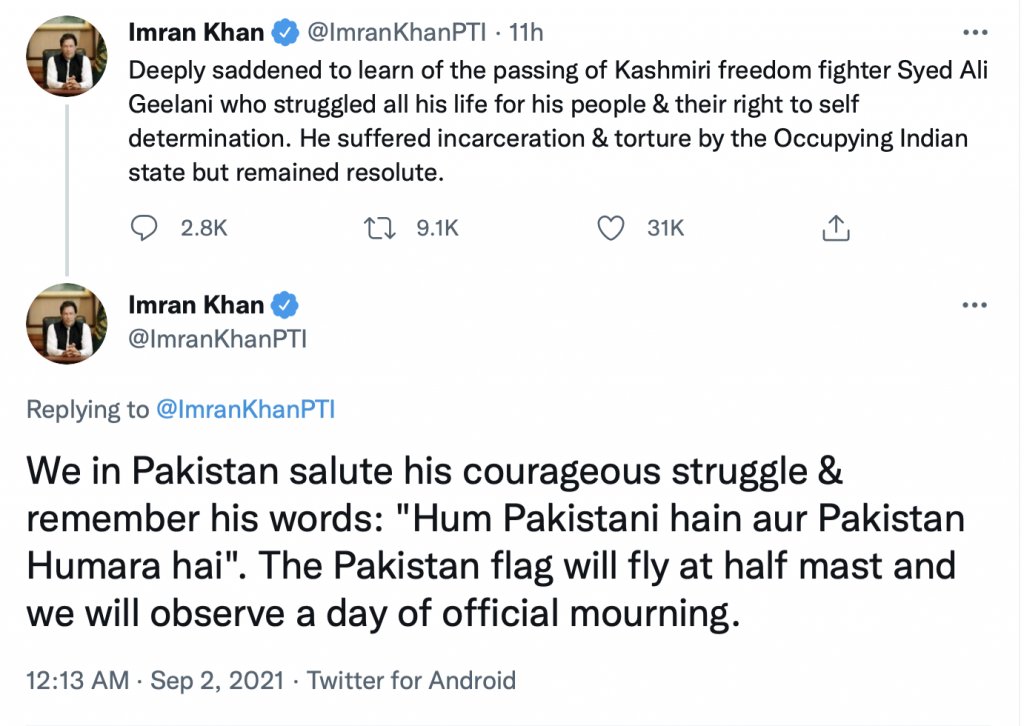This screenshot has width=1024, height=726.
Task: Click verified badge on the reply tweet
Action: tap(286, 306)
